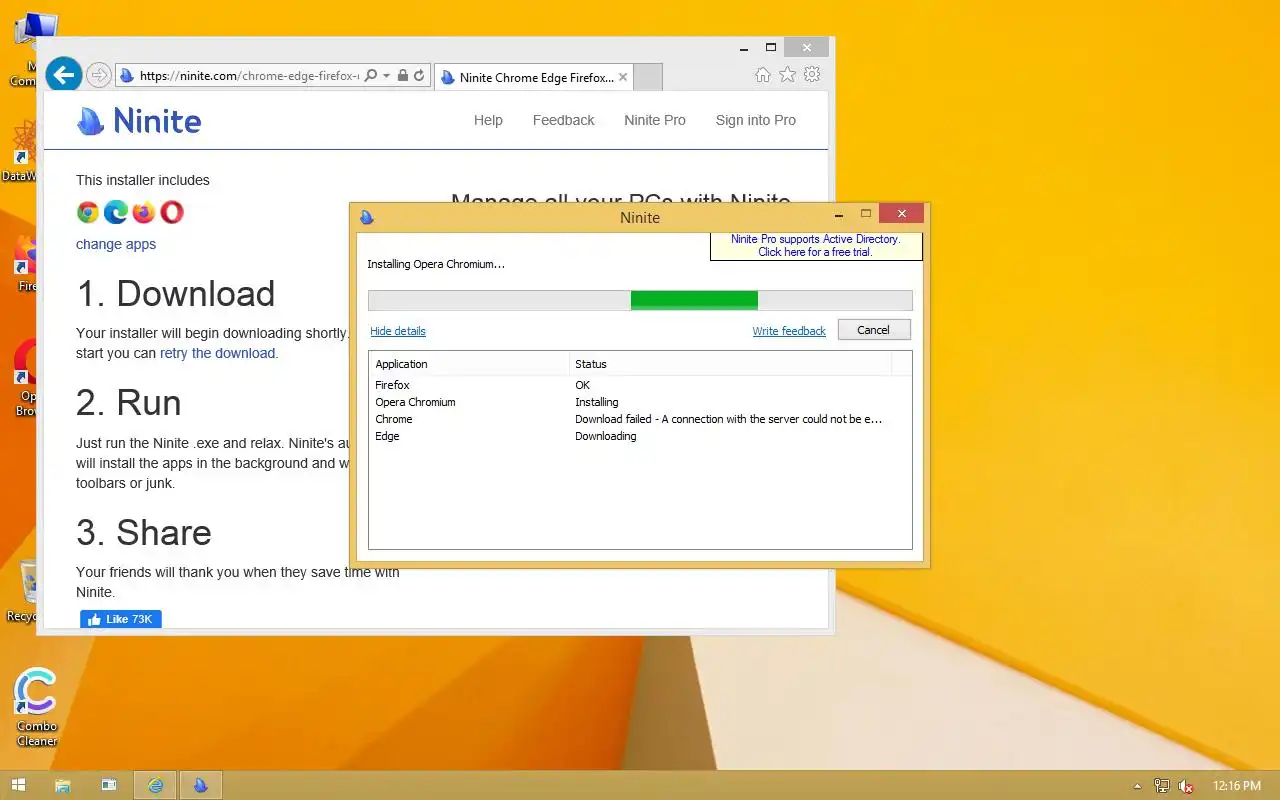Select the Chrome row in list
Viewport: 1280px width, 800px height.
[640, 419]
